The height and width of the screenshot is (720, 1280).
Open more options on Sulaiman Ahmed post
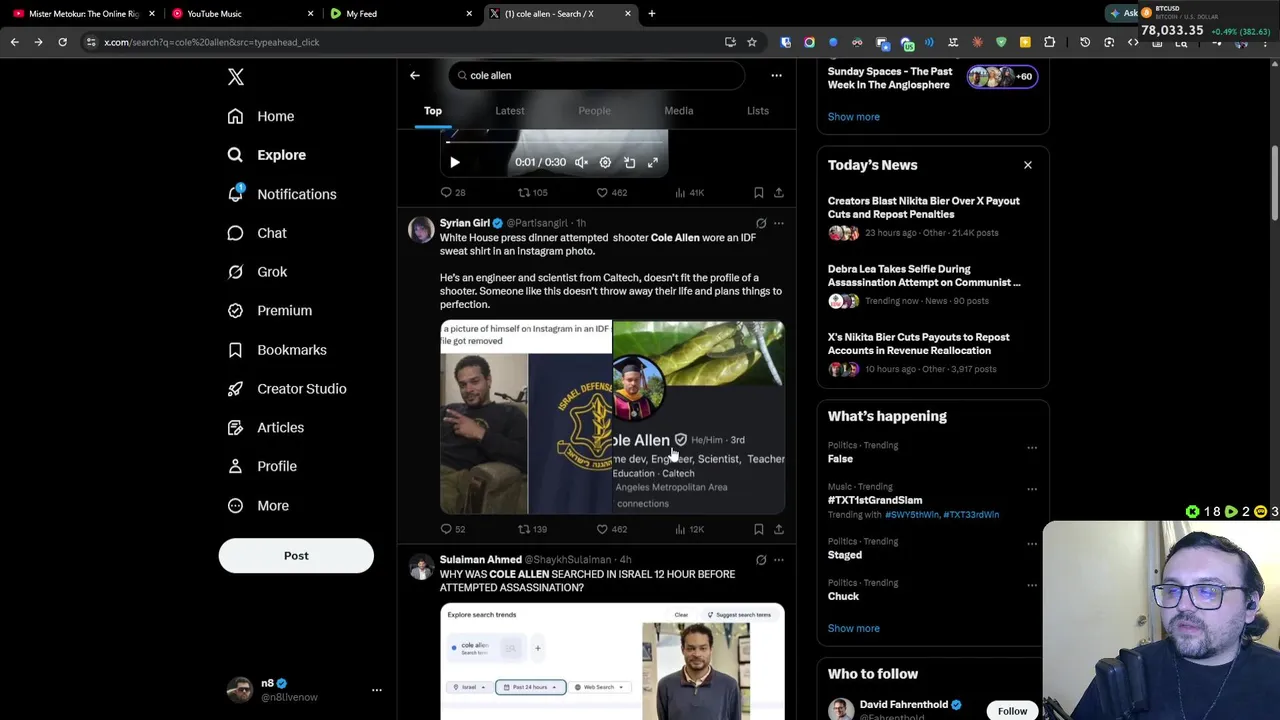point(779,560)
